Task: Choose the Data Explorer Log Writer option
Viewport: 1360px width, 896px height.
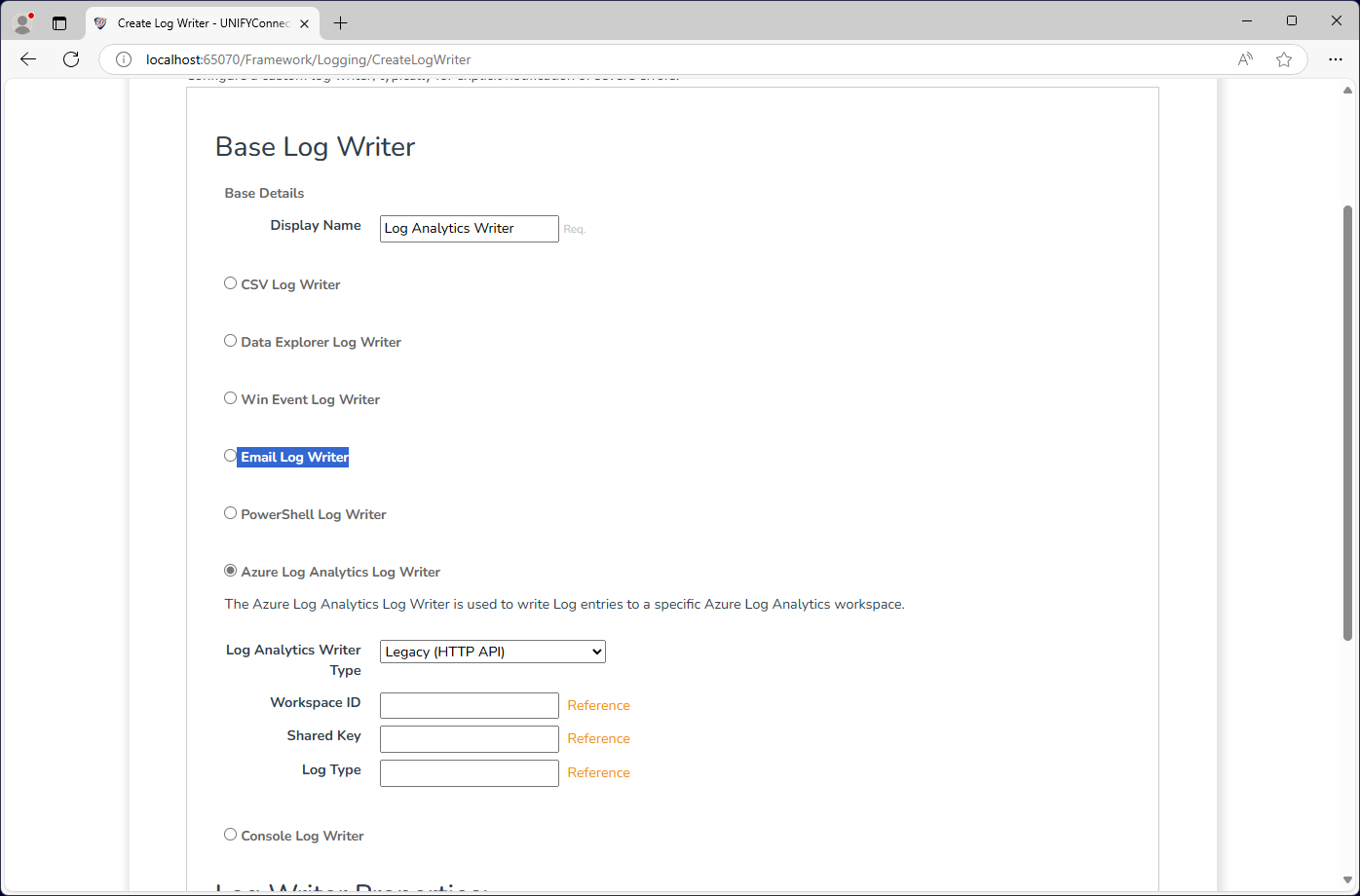Action: tap(231, 341)
